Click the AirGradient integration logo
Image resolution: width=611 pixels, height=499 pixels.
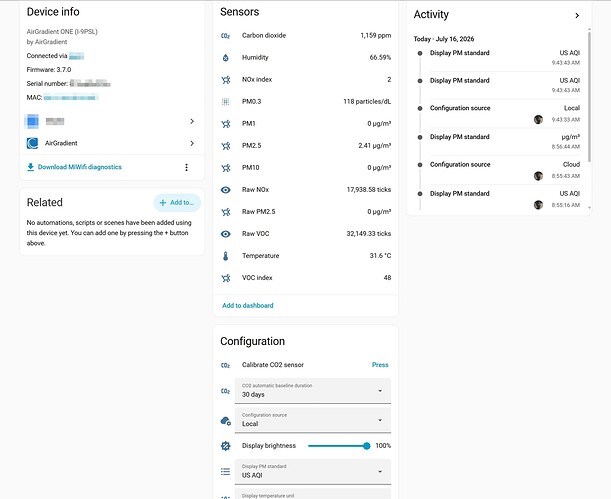32,143
